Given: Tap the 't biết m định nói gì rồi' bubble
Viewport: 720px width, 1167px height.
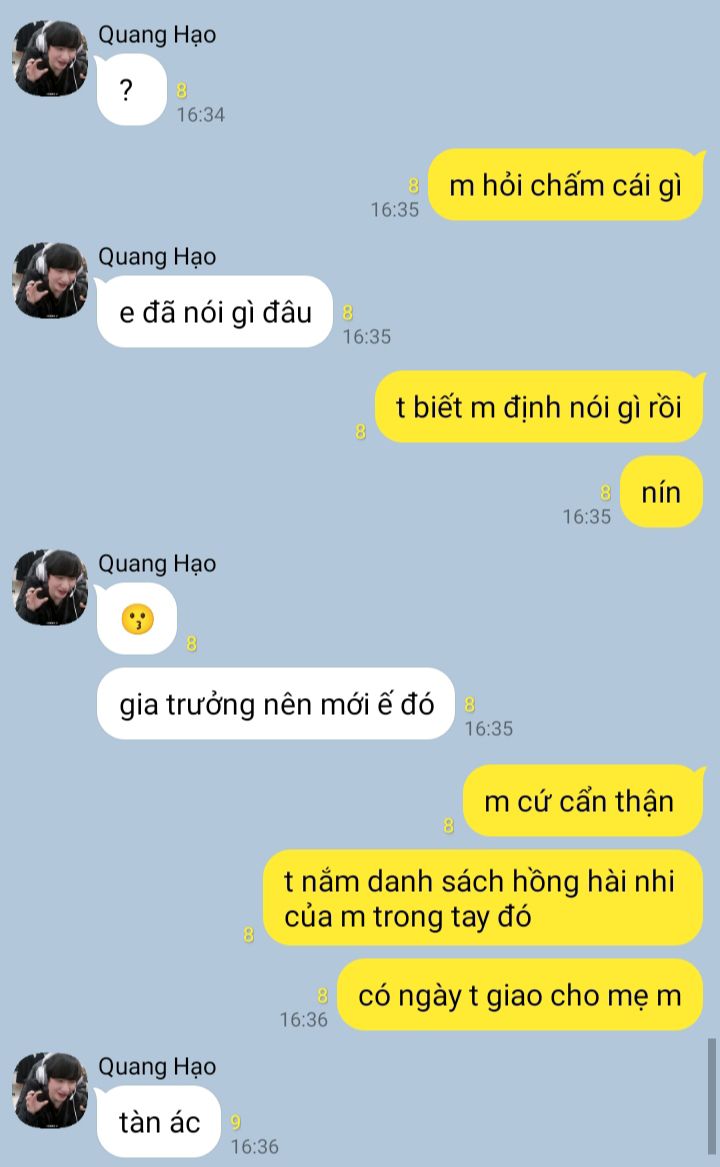Looking at the screenshot, I should (539, 406).
